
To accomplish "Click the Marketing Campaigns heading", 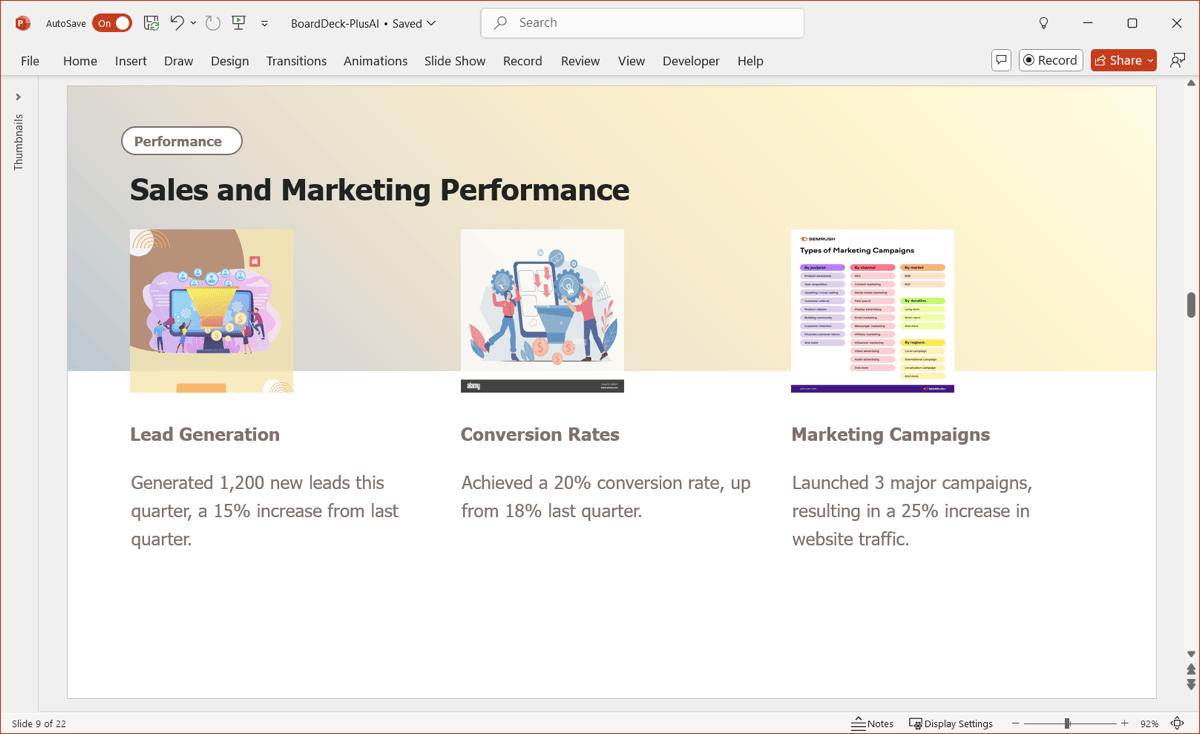I will (890, 434).
